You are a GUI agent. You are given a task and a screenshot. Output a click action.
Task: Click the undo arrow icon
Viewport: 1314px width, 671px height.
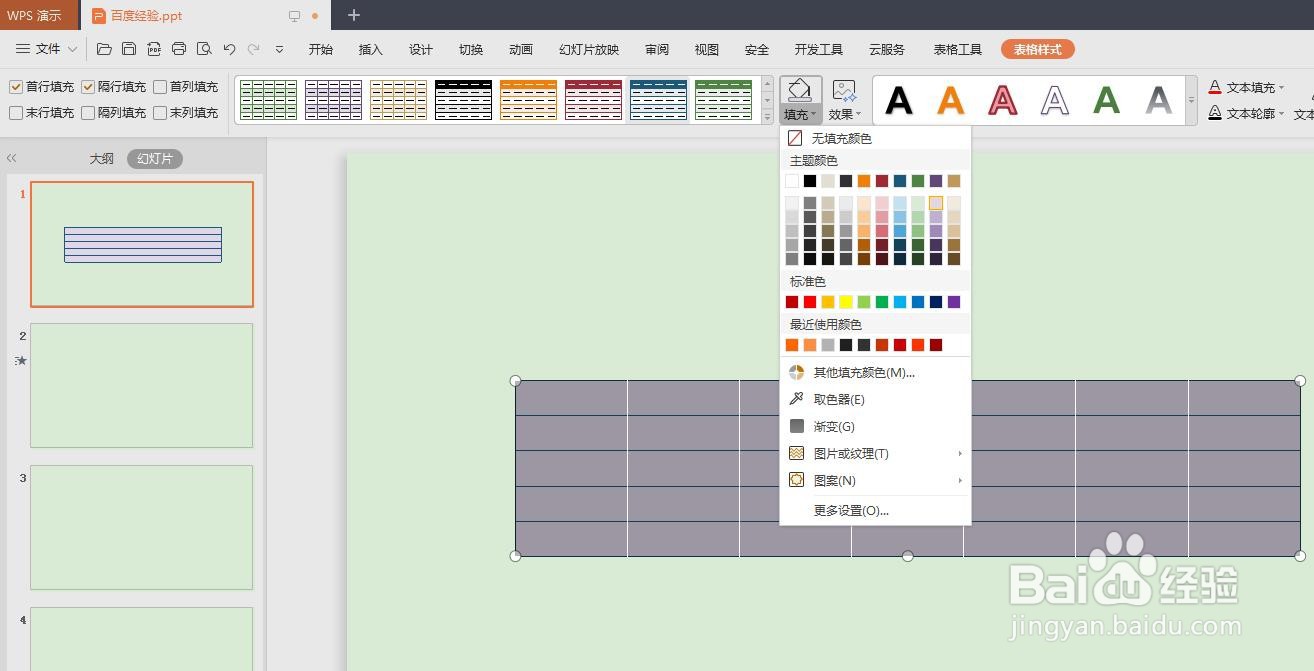tap(229, 49)
